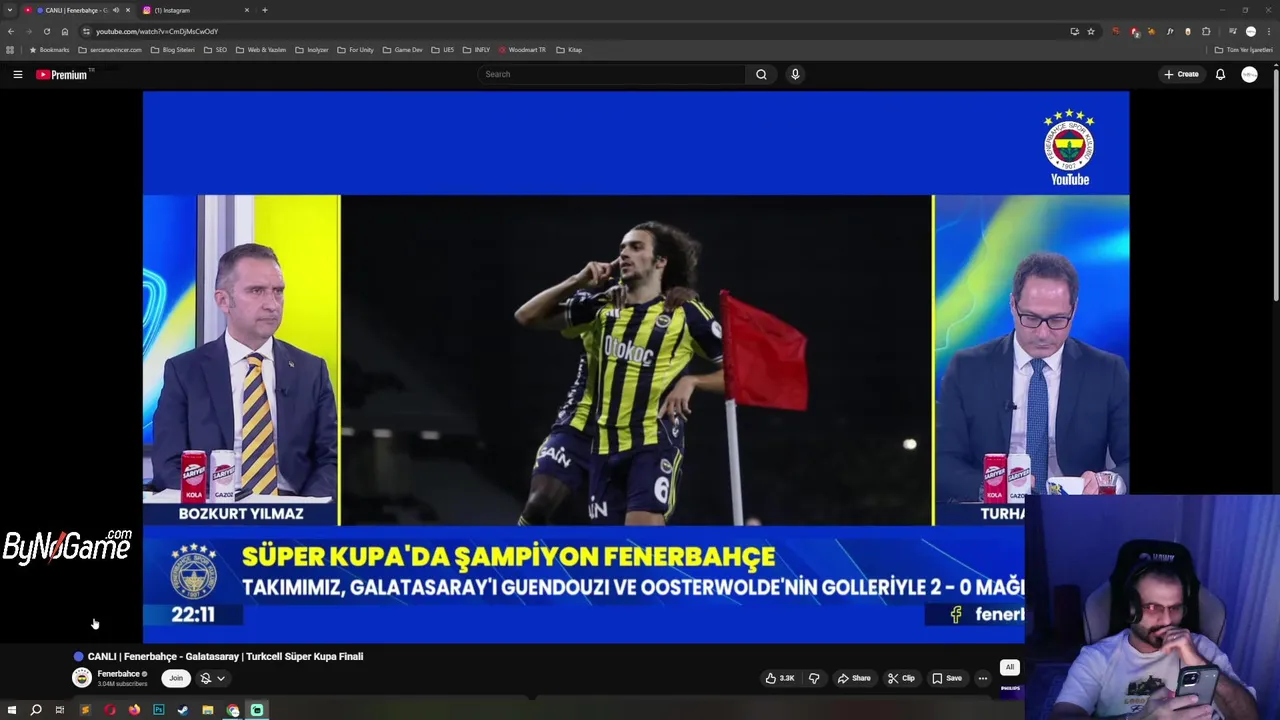Focus the YouTube search field

612,74
